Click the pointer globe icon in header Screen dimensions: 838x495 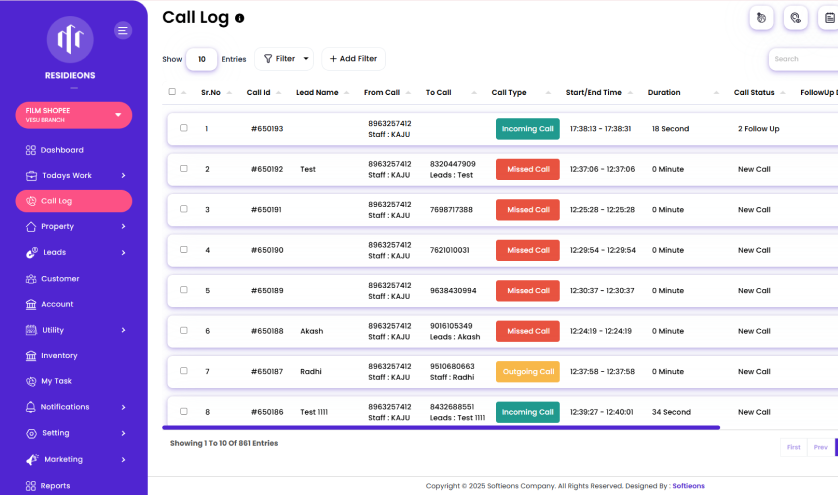pyautogui.click(x=762, y=17)
